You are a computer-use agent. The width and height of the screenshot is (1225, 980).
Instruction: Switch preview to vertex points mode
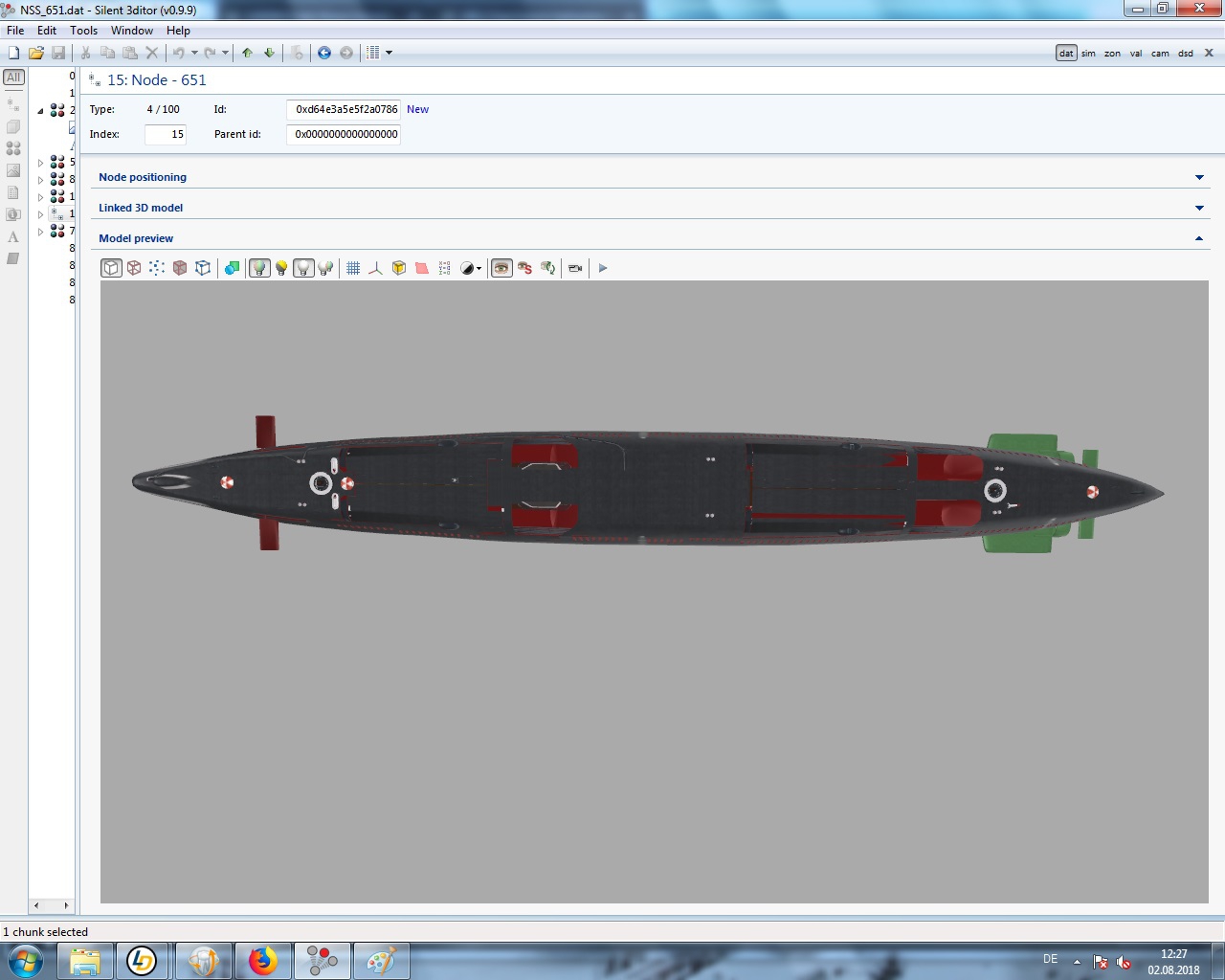click(157, 268)
